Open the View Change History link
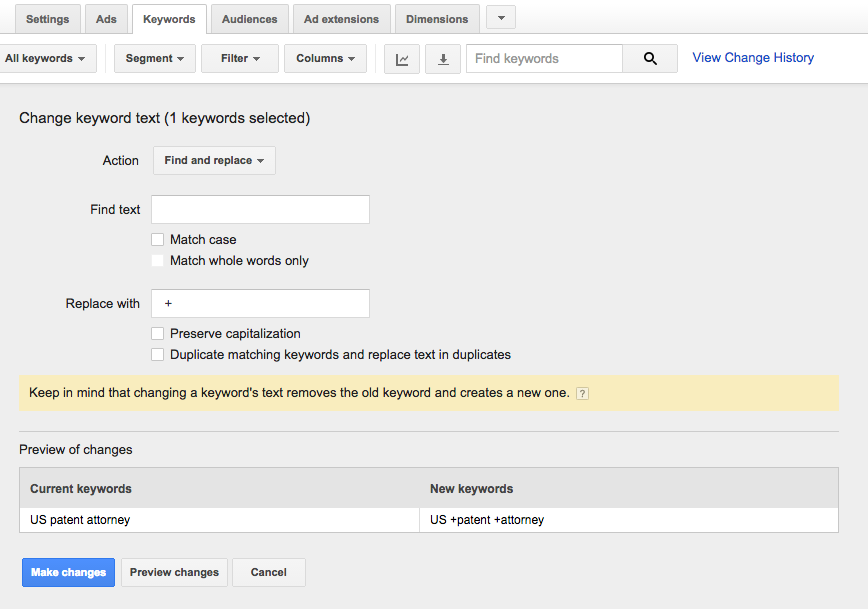Viewport: 868px width, 609px height. point(753,58)
